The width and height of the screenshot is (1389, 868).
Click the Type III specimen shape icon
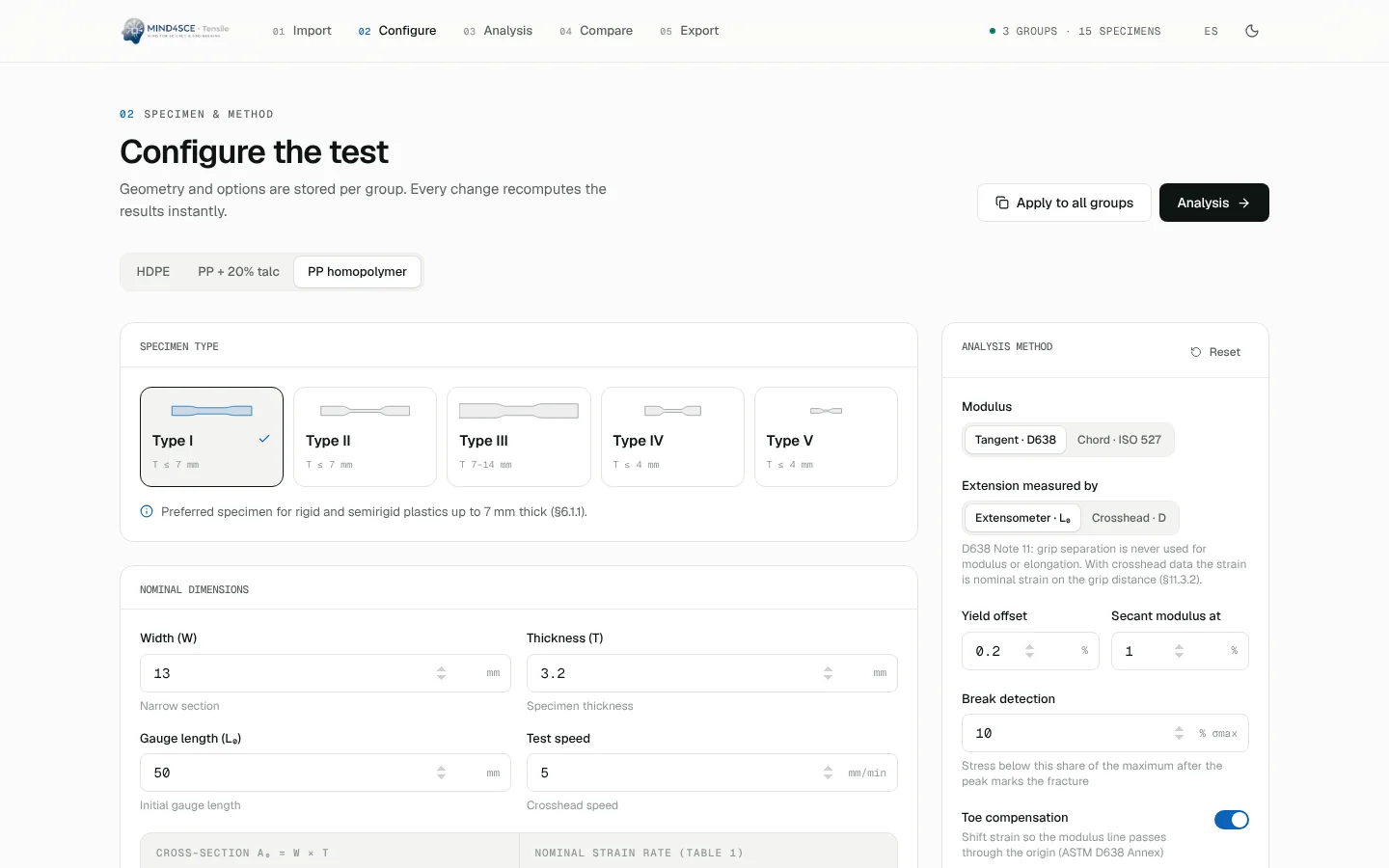(518, 411)
